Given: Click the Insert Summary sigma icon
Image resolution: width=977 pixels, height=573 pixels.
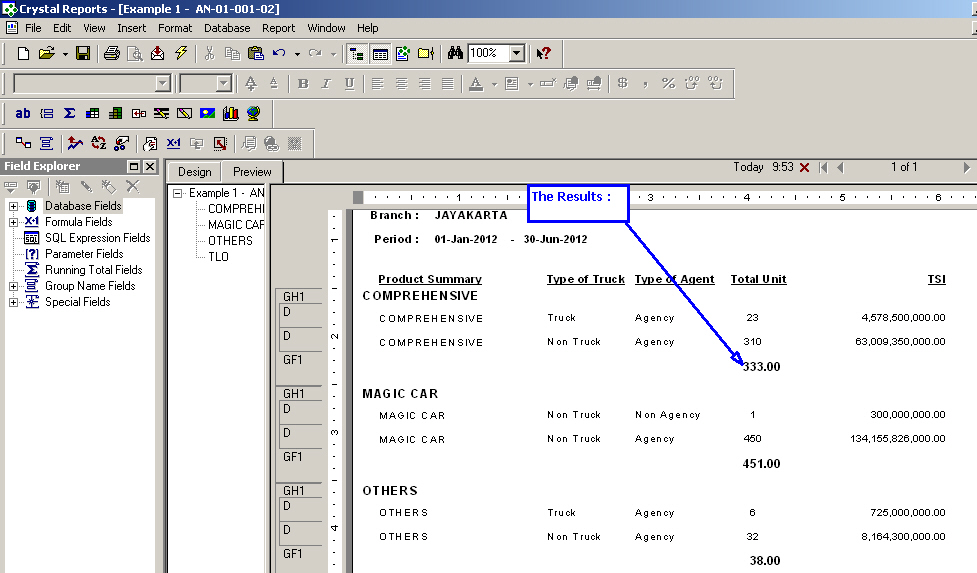Looking at the screenshot, I should 69,113.
